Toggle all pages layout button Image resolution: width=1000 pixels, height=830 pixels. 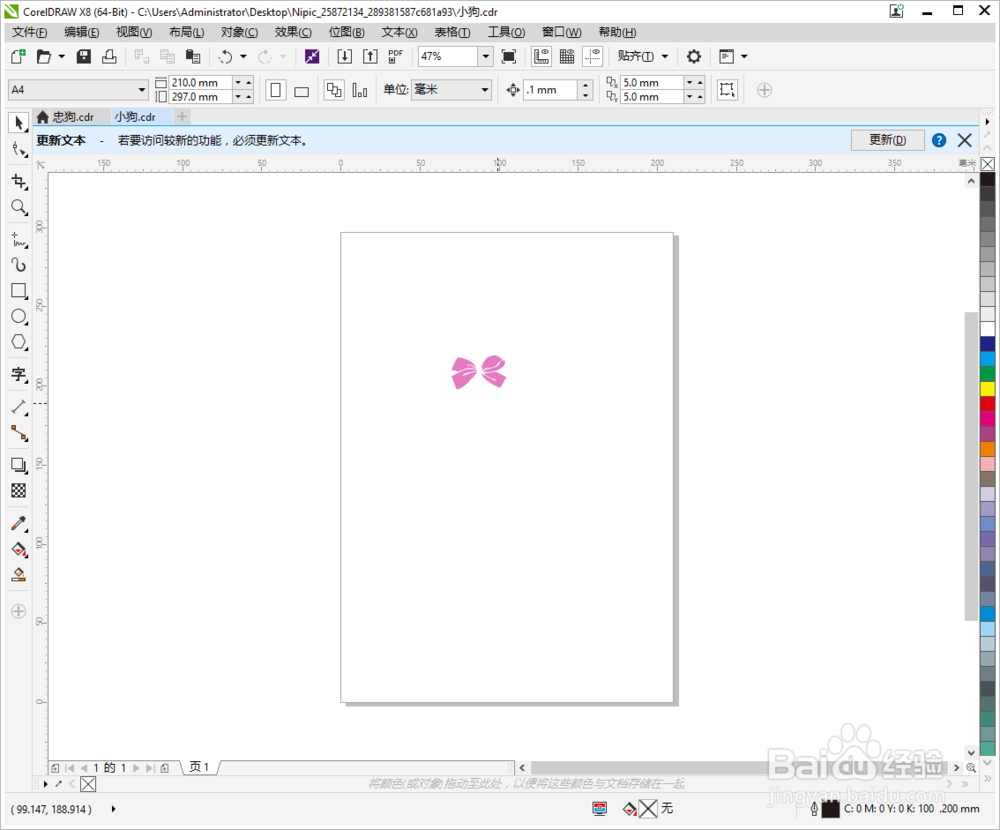[334, 90]
